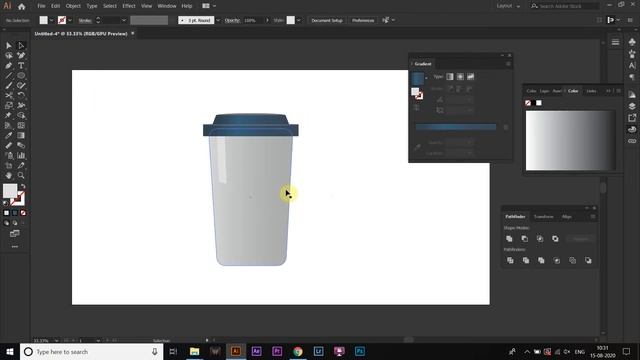
Task: Click the Preferences button
Action: 363,20
